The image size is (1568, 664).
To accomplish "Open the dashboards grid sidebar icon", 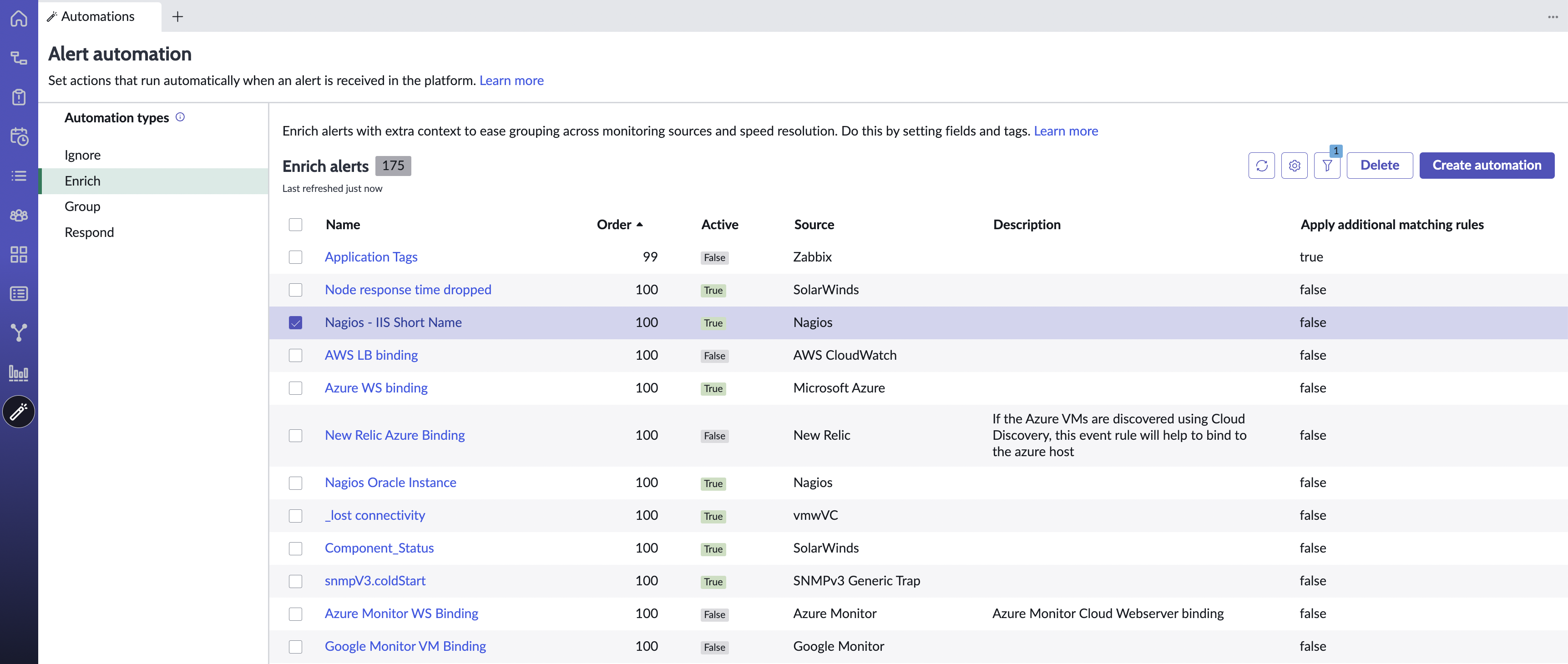I will [x=19, y=254].
